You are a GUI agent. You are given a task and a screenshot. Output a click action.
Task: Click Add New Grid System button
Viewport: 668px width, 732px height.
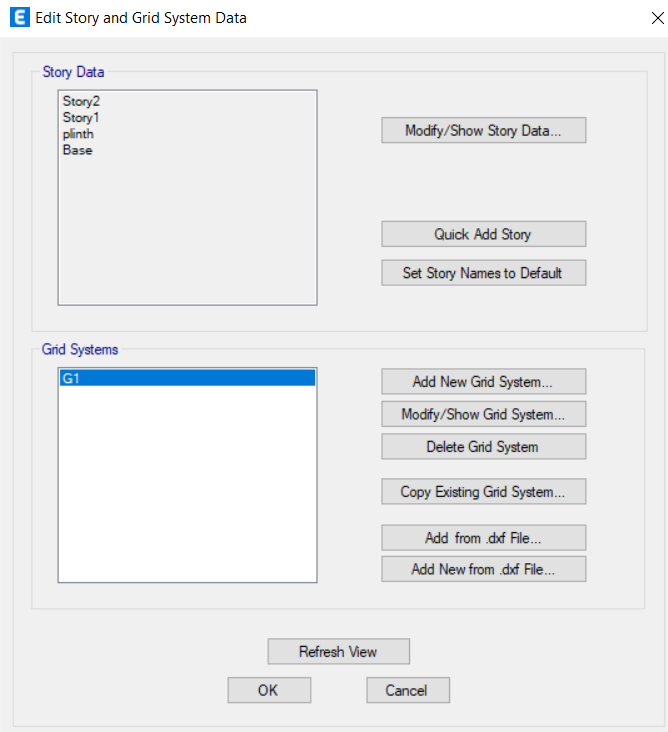pos(483,381)
